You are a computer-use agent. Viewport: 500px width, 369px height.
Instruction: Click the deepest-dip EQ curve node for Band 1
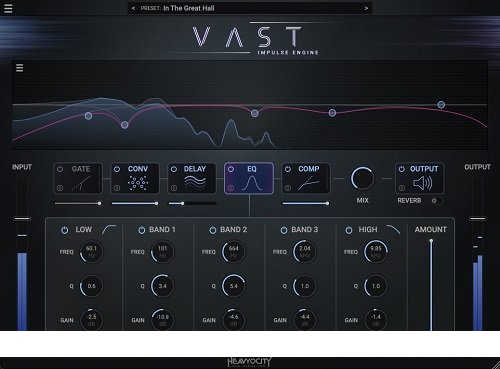125,125
